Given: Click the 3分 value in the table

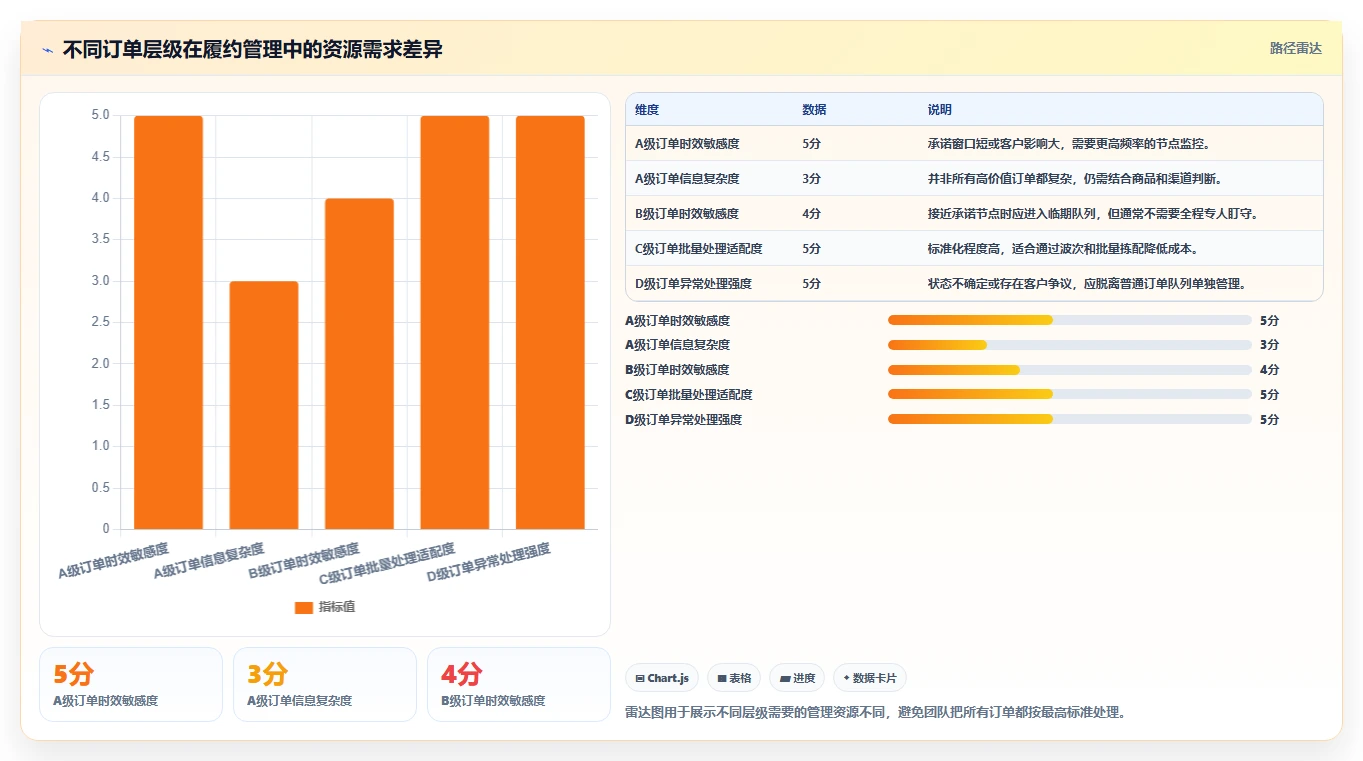Looking at the screenshot, I should (811, 179).
